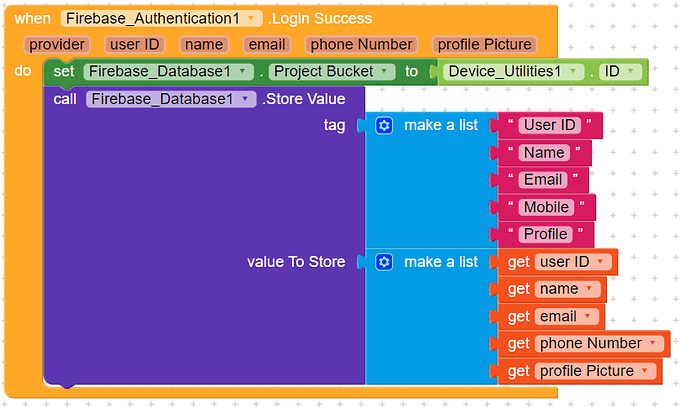The width and height of the screenshot is (690, 407).
Task: Click the email event parameter
Action: (267, 45)
